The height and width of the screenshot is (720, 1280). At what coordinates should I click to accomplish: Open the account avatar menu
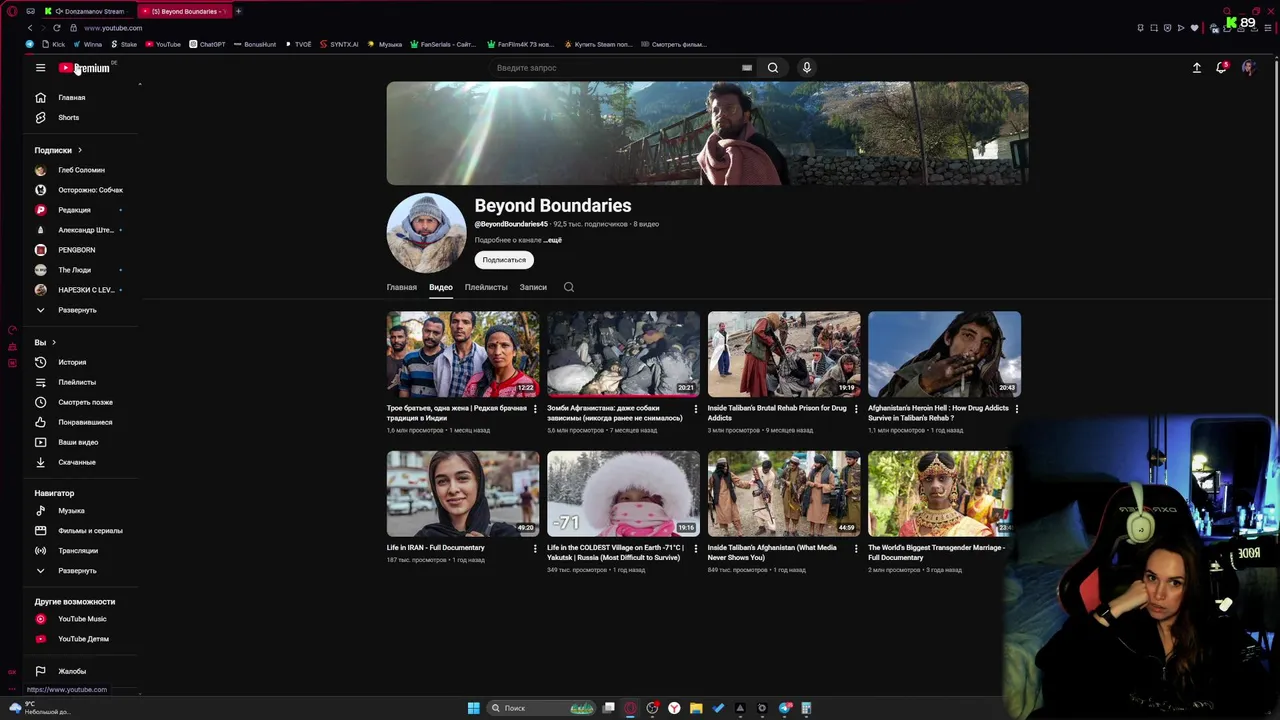point(1248,68)
